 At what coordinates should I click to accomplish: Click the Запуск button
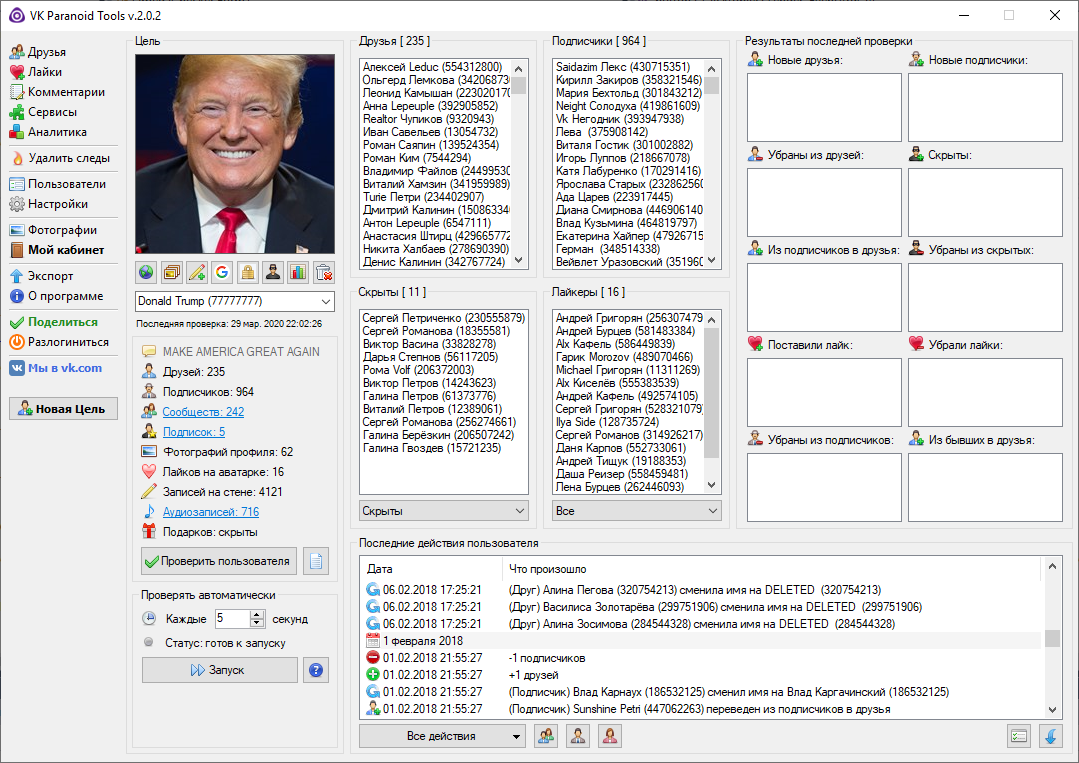point(220,670)
